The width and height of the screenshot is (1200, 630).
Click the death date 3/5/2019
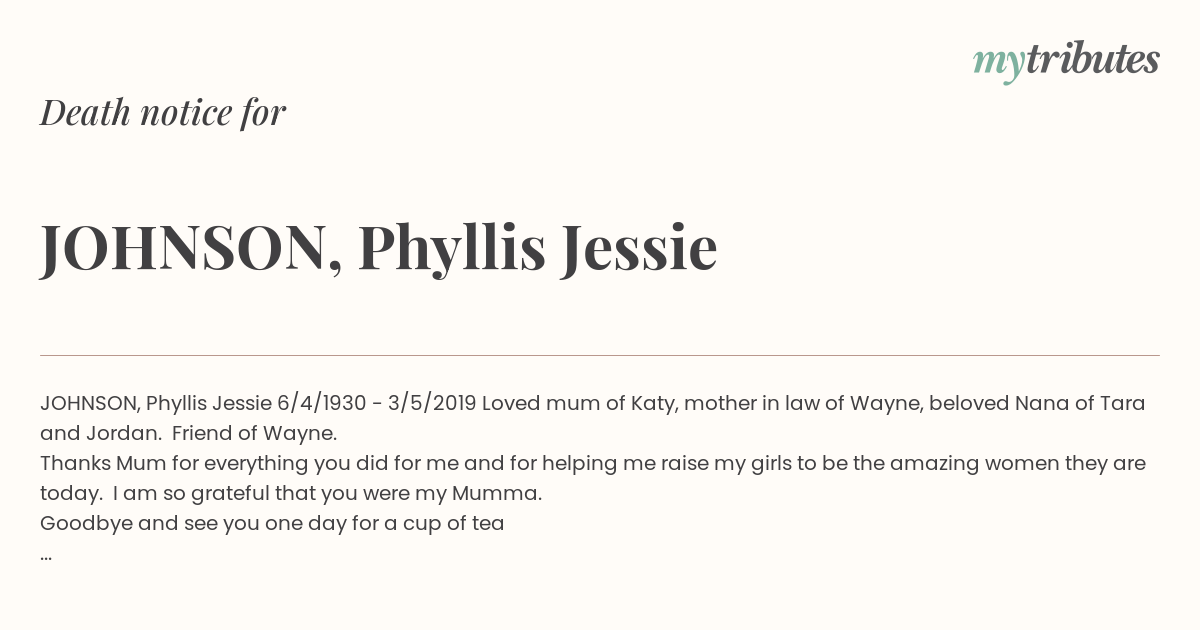(x=432, y=404)
